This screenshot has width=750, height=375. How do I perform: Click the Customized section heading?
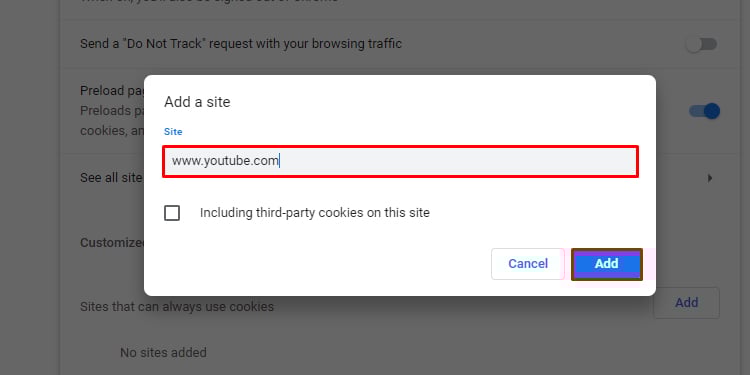pos(112,243)
